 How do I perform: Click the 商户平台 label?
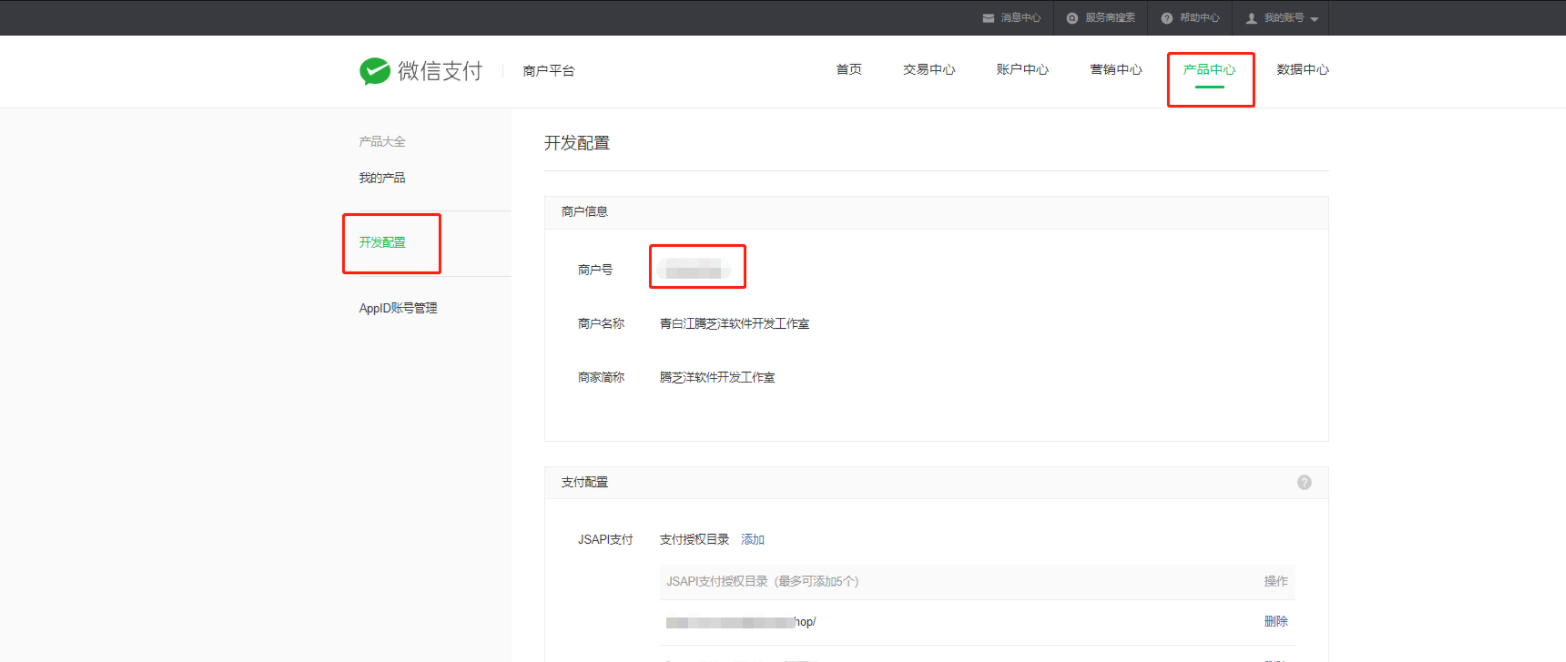pos(549,71)
